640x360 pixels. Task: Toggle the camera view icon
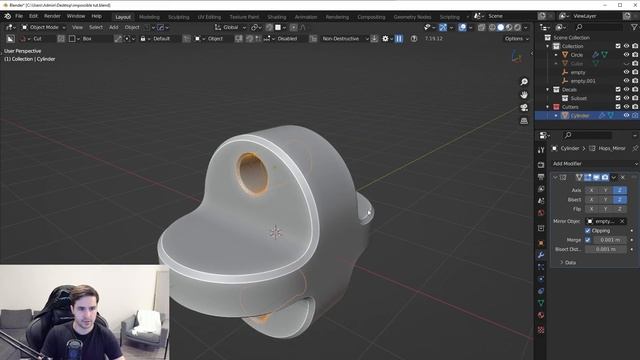pyautogui.click(x=524, y=108)
